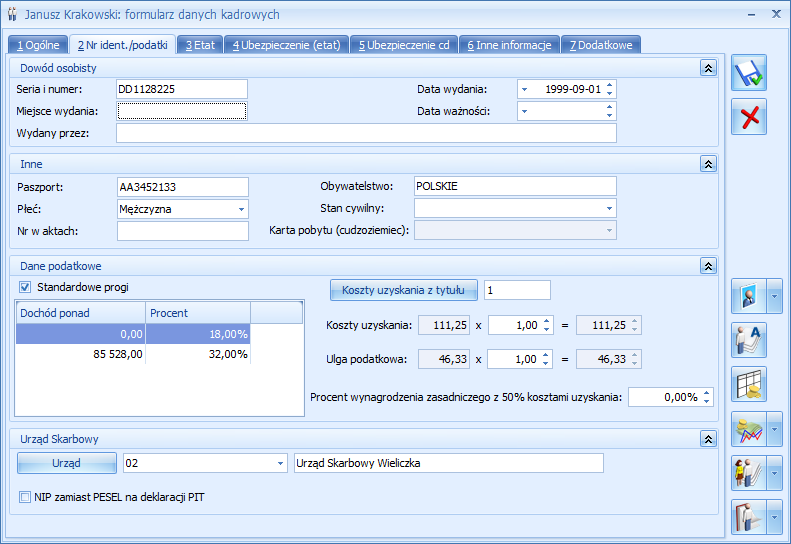Enable NIP zamiast PESEL na deklaracji PIT
Viewport: 791px width, 544px height.
coord(25,497)
